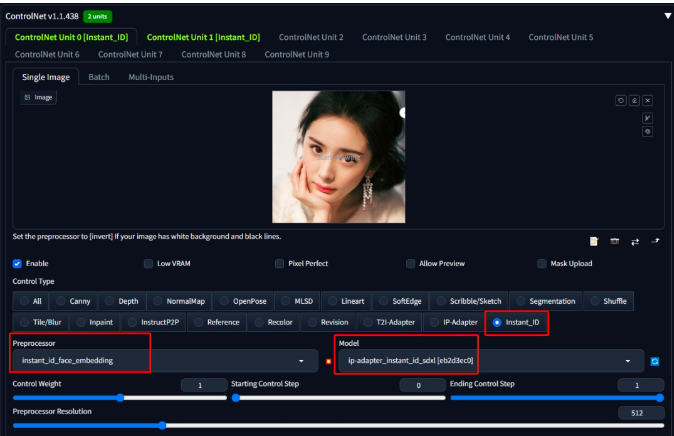Click the undo icon above the image canvas
Viewport: 674px width, 436px height.
tap(620, 101)
